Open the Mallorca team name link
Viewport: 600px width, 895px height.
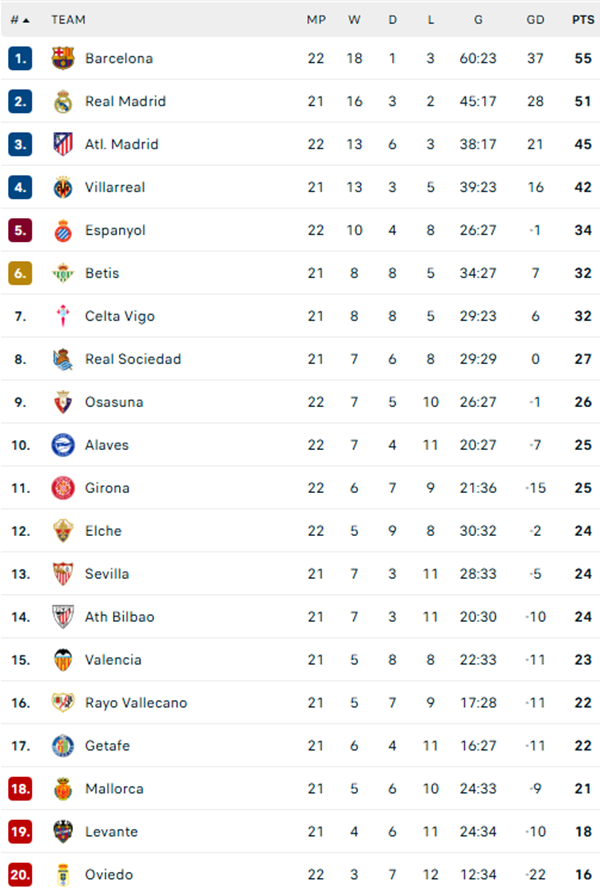[112, 788]
